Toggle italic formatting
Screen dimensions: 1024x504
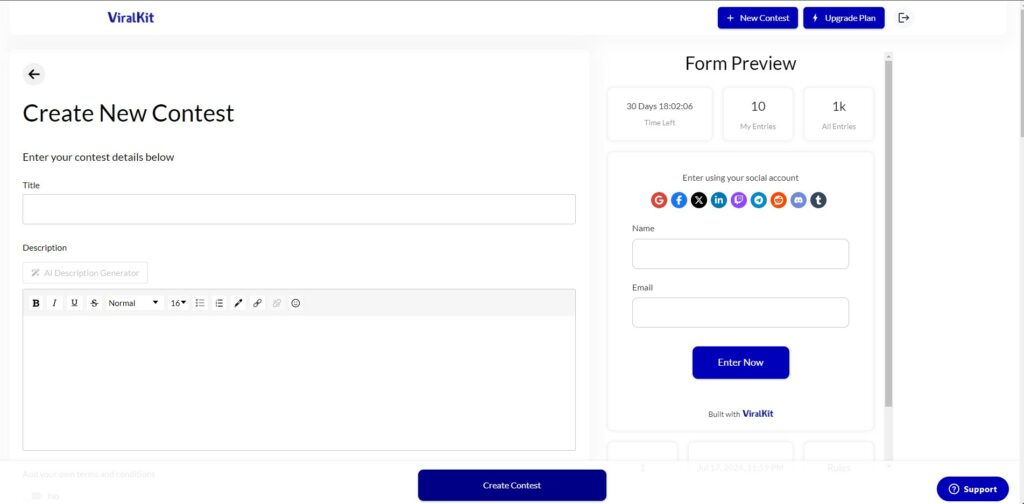coord(55,303)
